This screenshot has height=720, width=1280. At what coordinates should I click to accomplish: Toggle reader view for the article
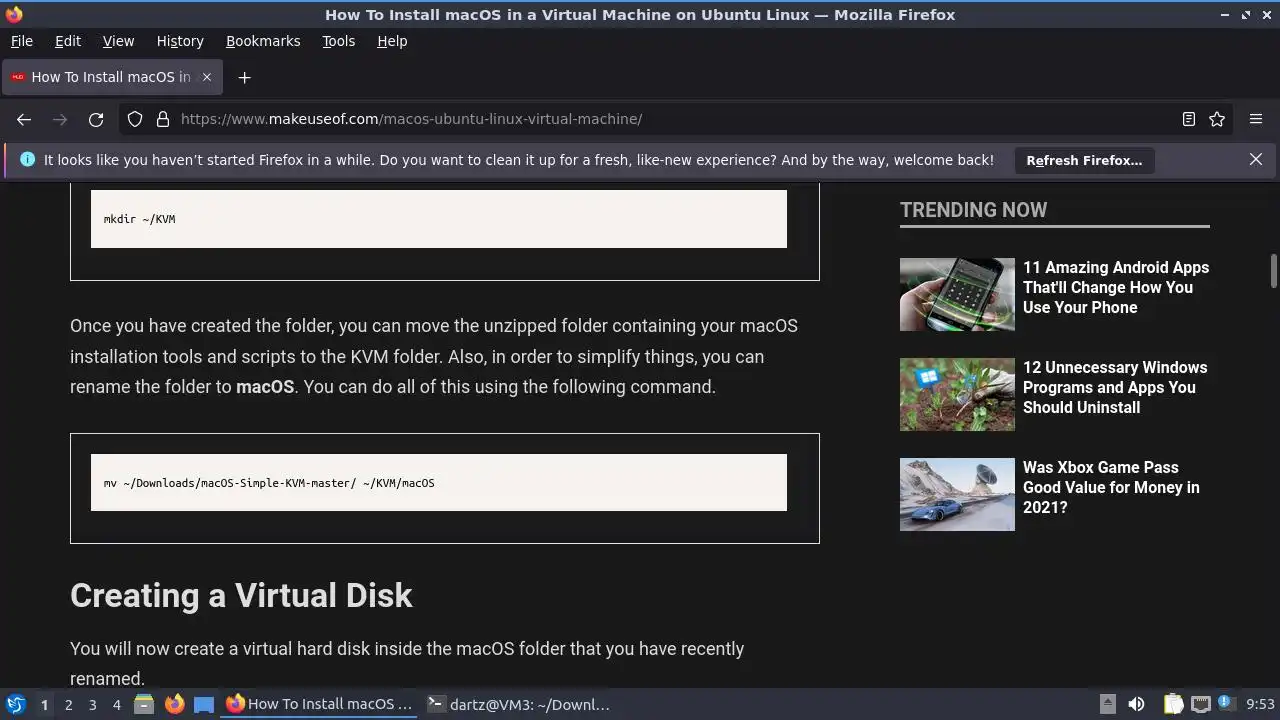[x=1189, y=119]
